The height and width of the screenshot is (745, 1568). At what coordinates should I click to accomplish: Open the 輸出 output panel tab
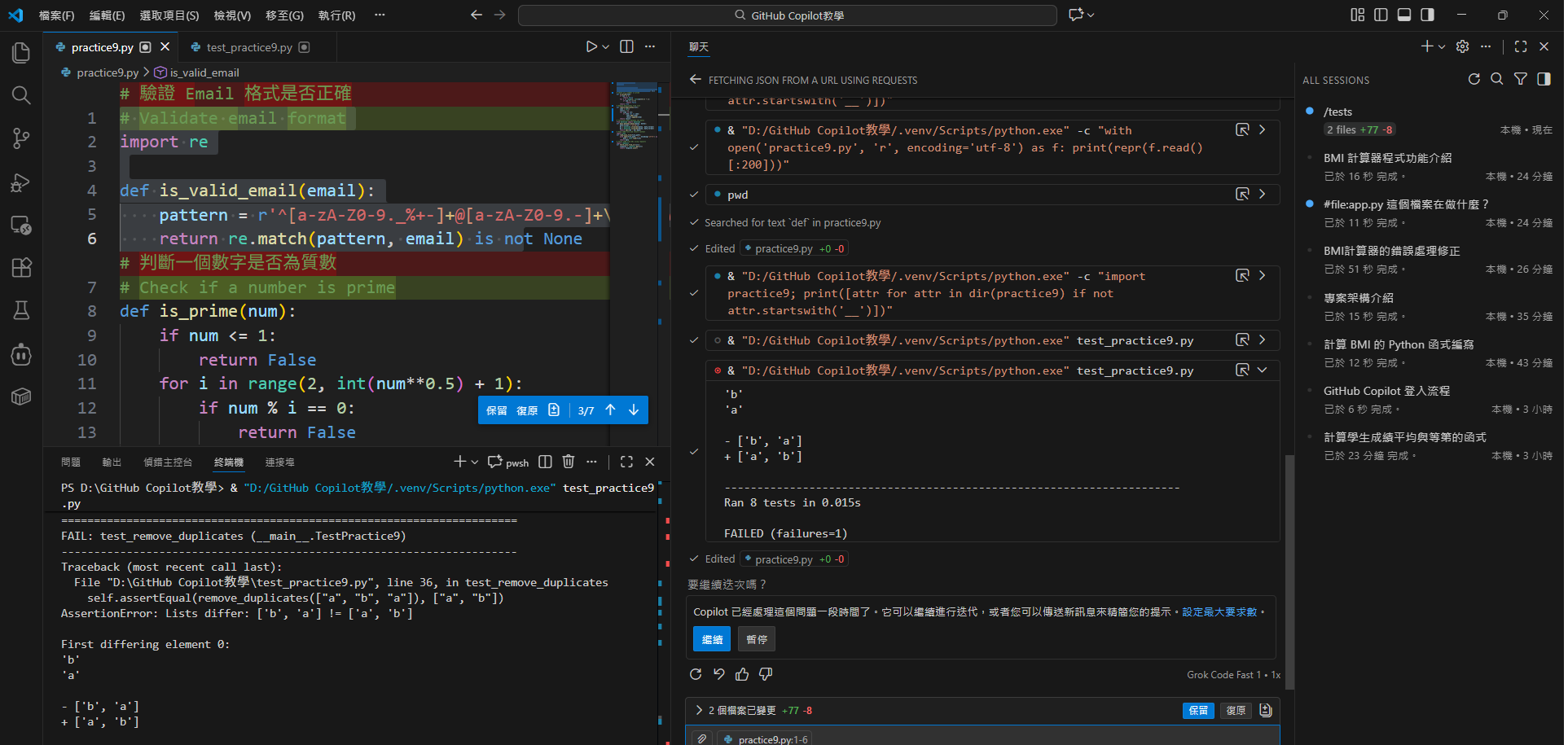click(112, 462)
